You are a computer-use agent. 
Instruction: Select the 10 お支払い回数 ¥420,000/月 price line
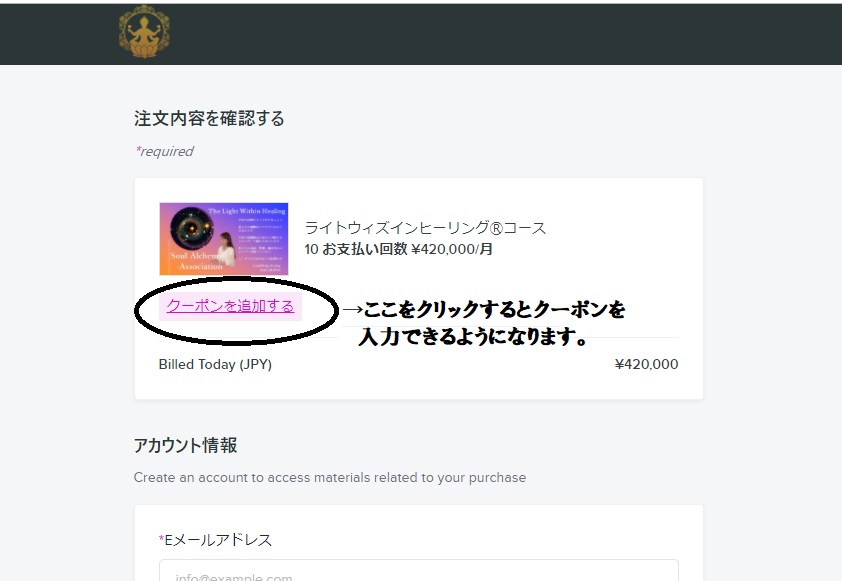pos(398,249)
